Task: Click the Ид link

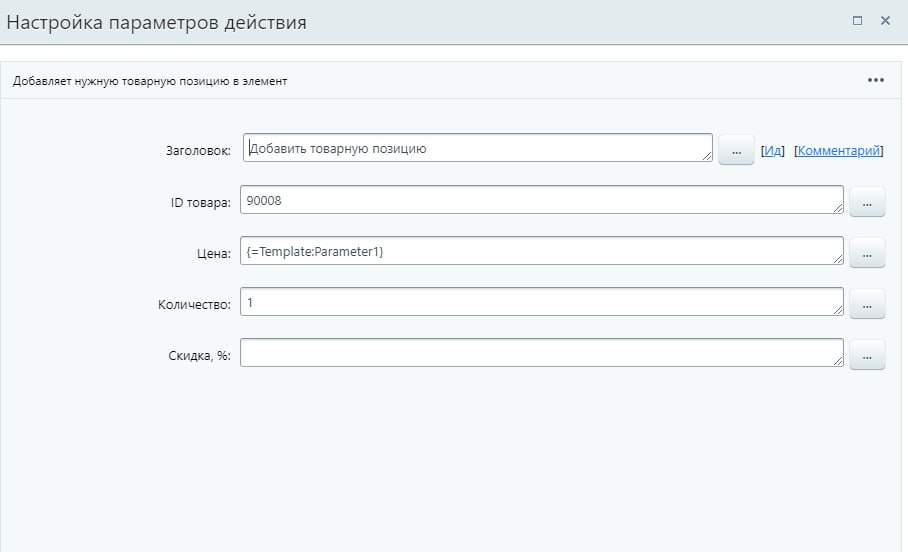Action: (772, 151)
